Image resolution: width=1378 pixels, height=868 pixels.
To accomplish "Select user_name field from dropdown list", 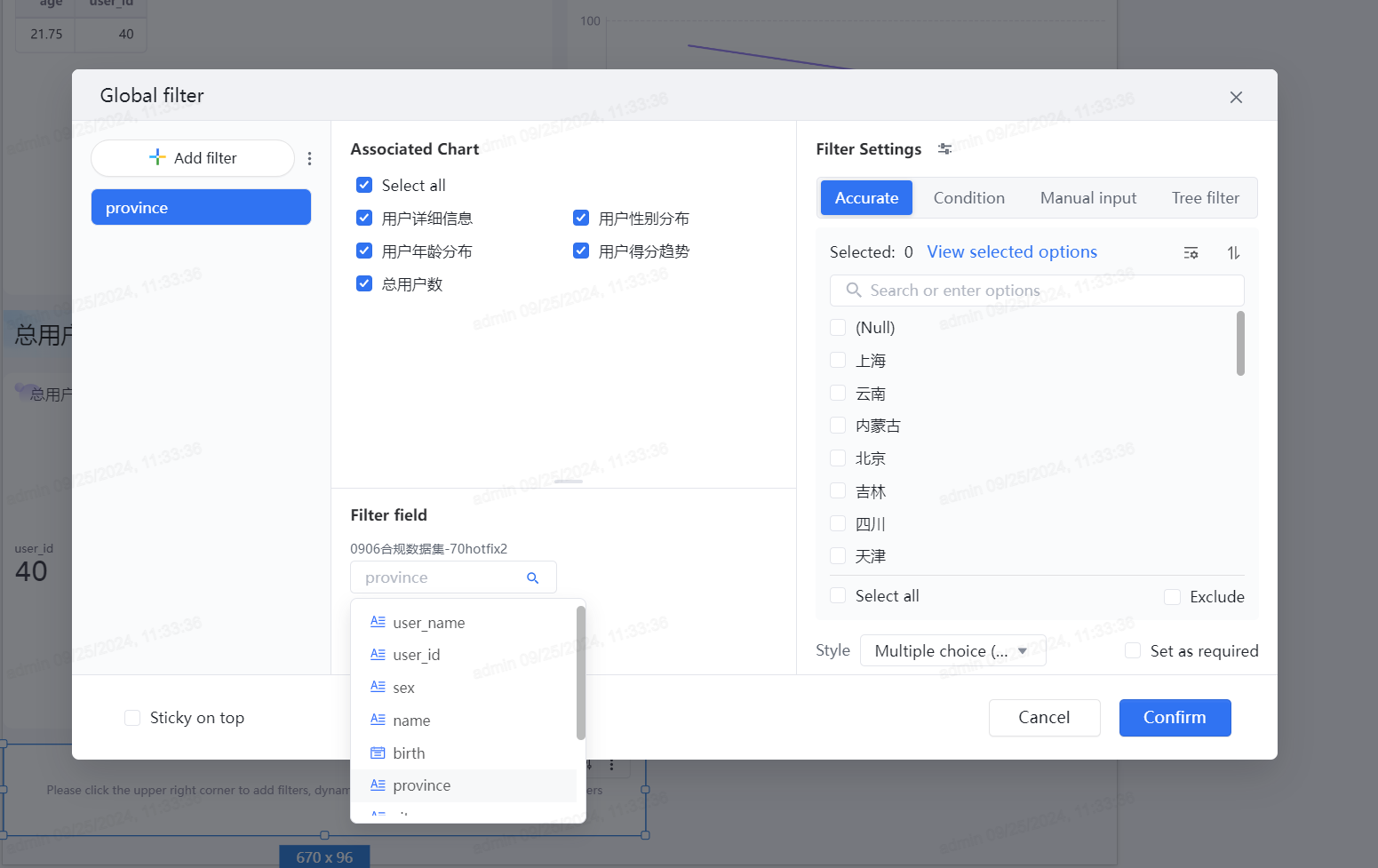I will pos(464,623).
